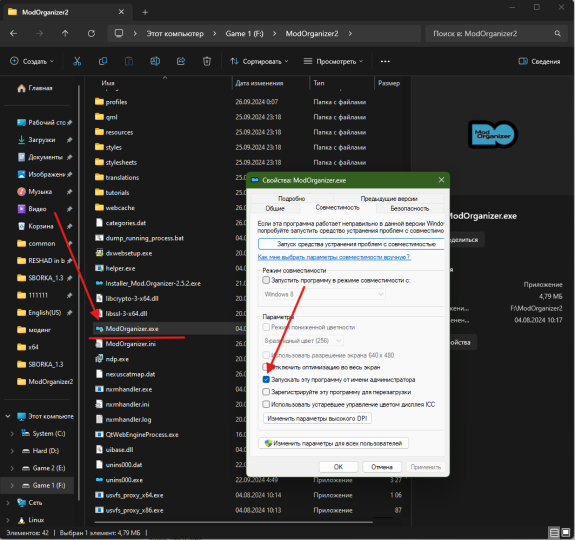The height and width of the screenshot is (540, 575).
Task: Open a new Explorer tab with plus
Action: 145,12
